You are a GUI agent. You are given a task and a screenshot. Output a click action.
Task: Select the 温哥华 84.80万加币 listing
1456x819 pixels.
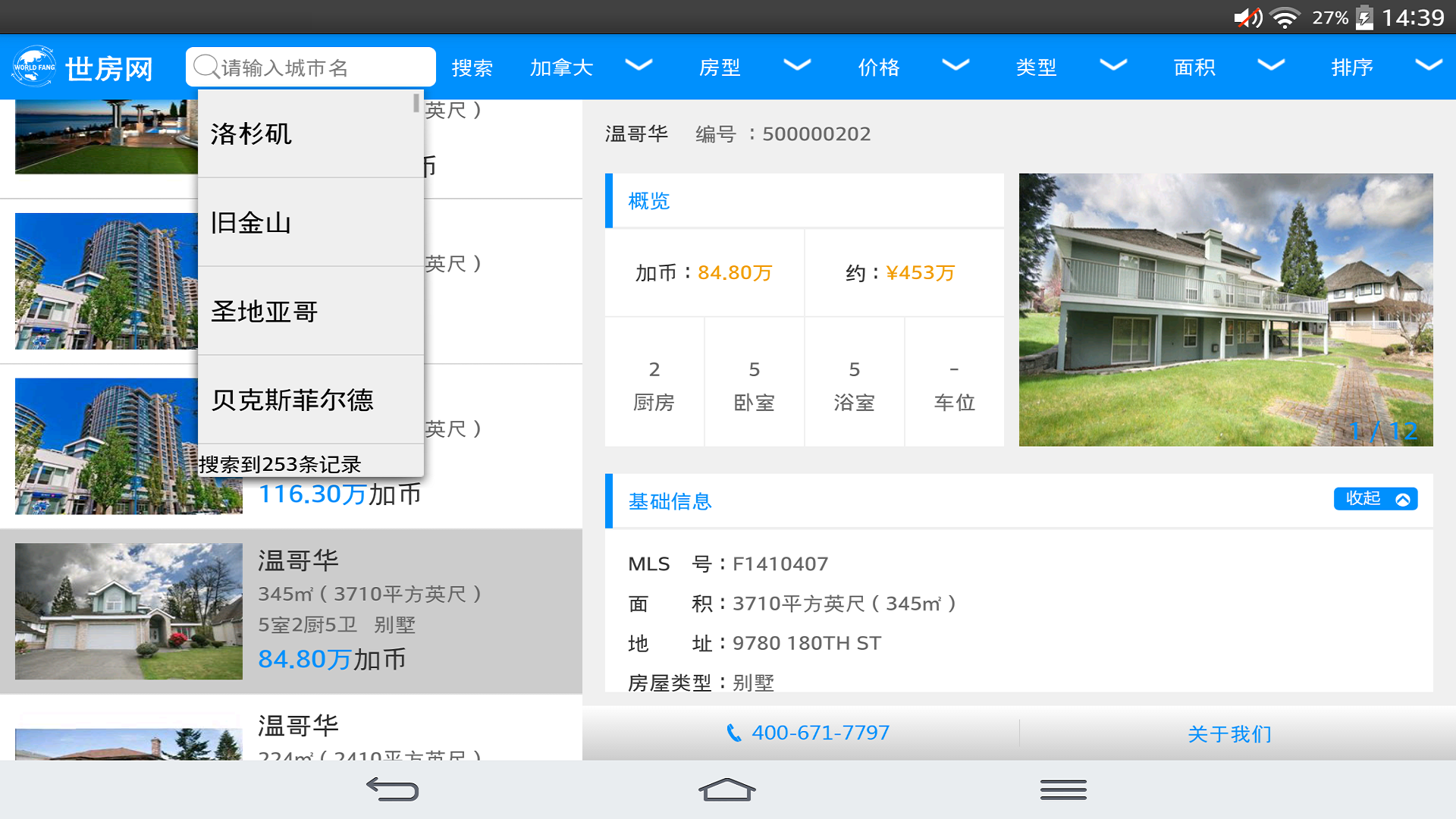(x=291, y=611)
